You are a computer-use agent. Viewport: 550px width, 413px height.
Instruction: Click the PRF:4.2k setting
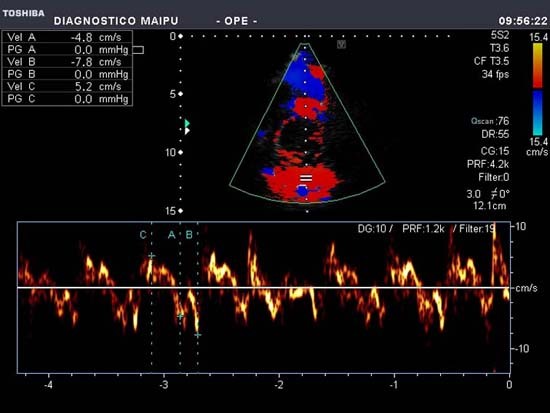click(x=488, y=164)
